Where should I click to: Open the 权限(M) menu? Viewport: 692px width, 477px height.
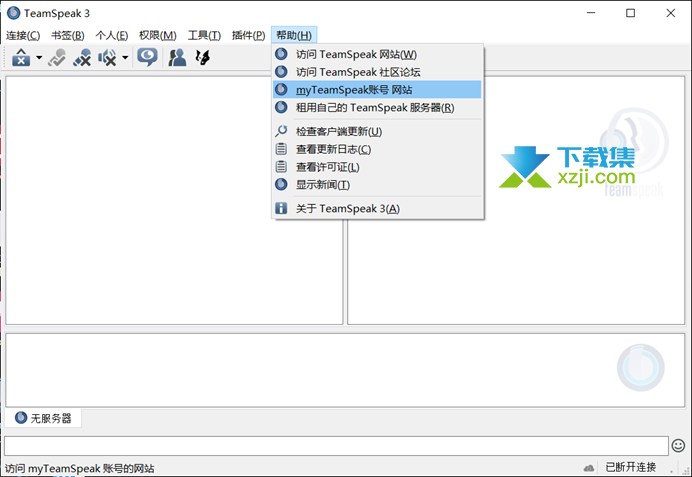click(x=158, y=35)
